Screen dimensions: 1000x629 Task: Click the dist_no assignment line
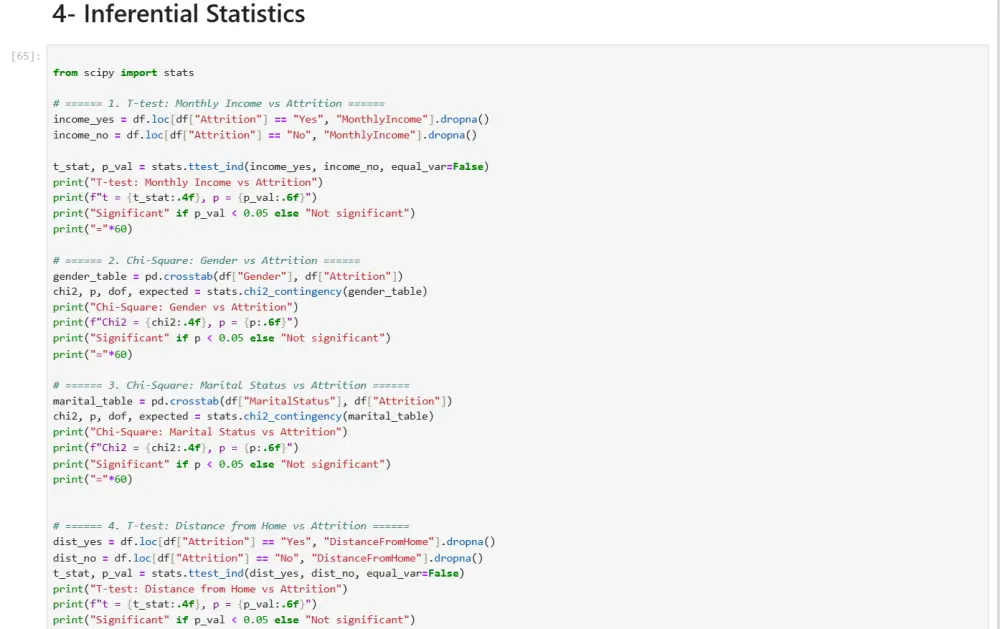pos(268,558)
